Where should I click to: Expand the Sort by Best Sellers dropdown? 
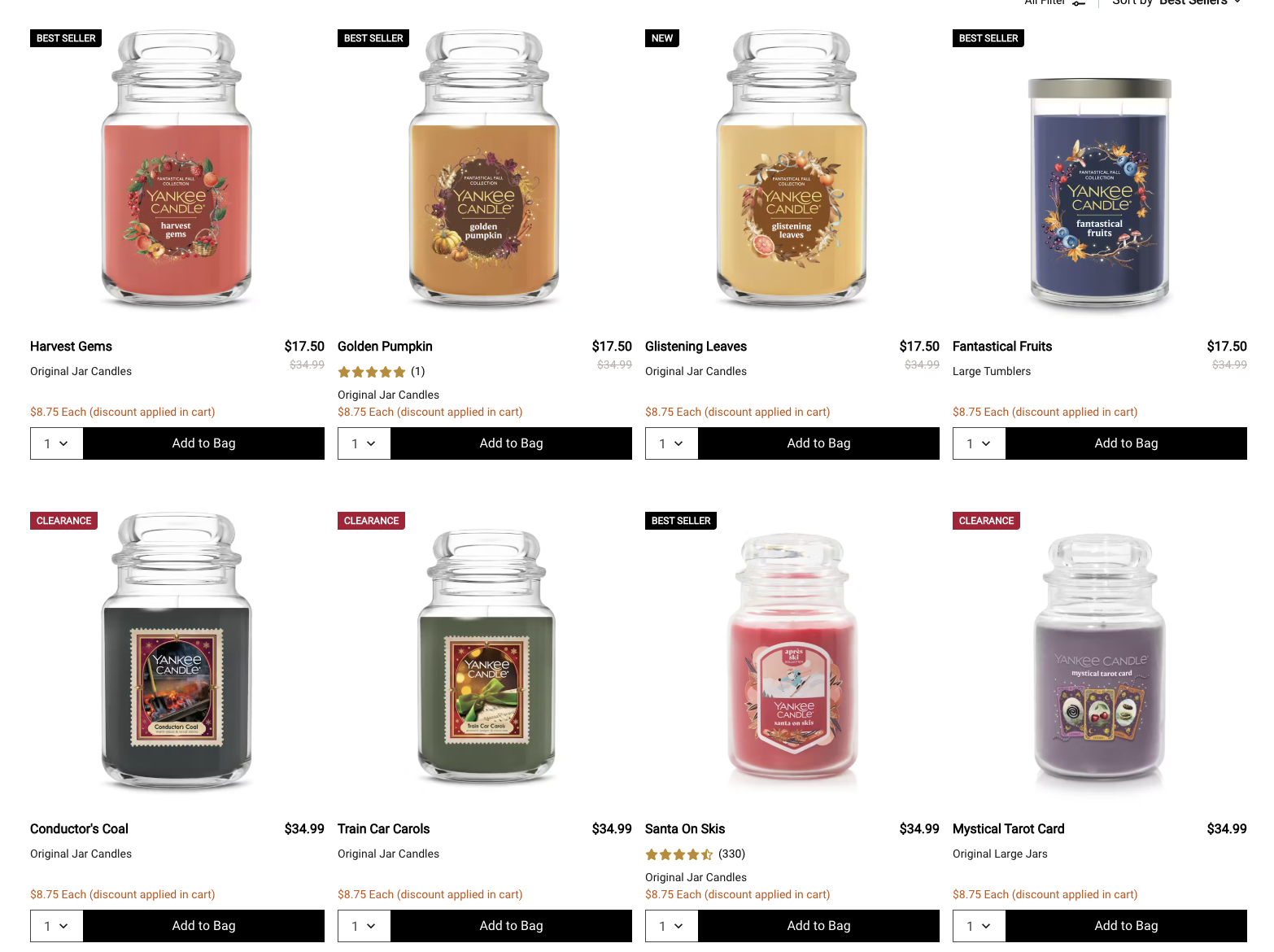(1176, 2)
